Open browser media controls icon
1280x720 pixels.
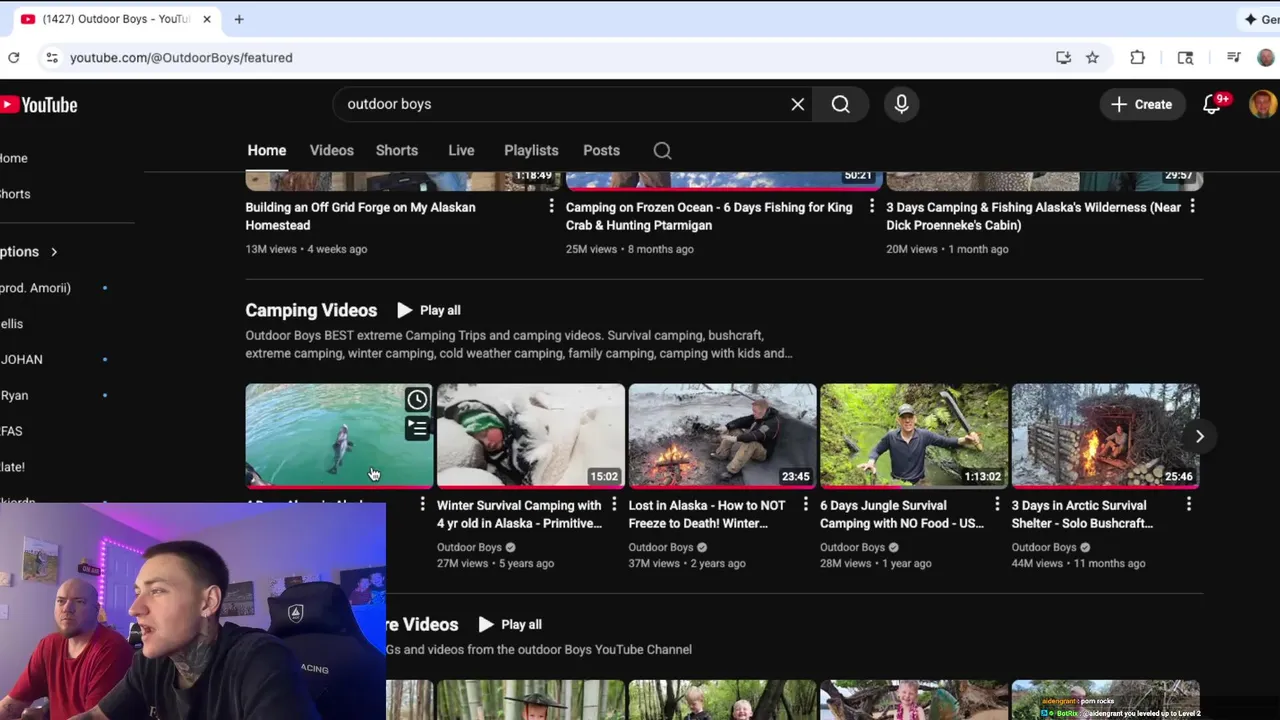pyautogui.click(x=1234, y=58)
